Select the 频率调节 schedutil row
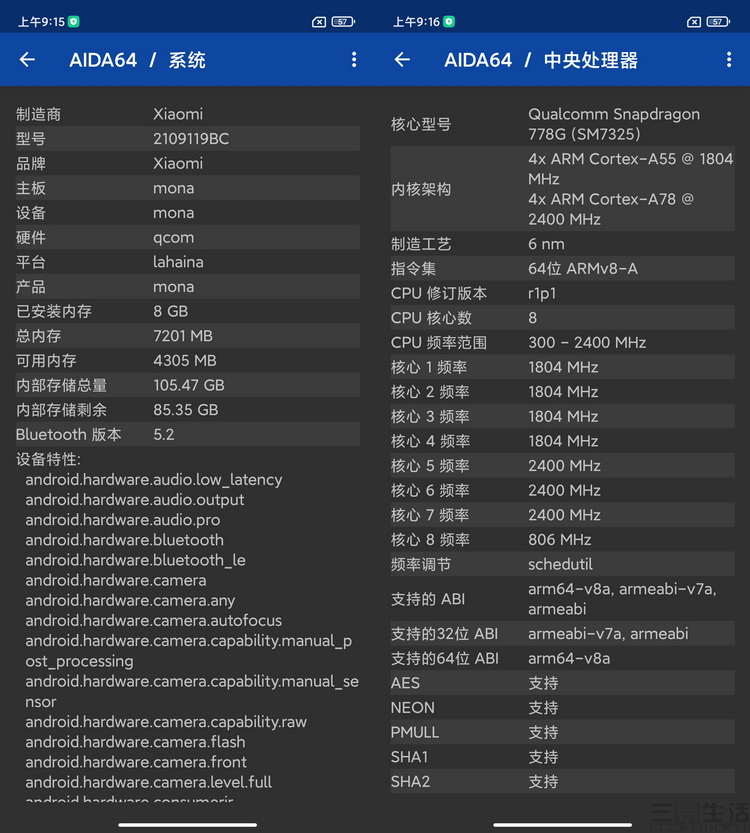The image size is (750, 833). (562, 564)
